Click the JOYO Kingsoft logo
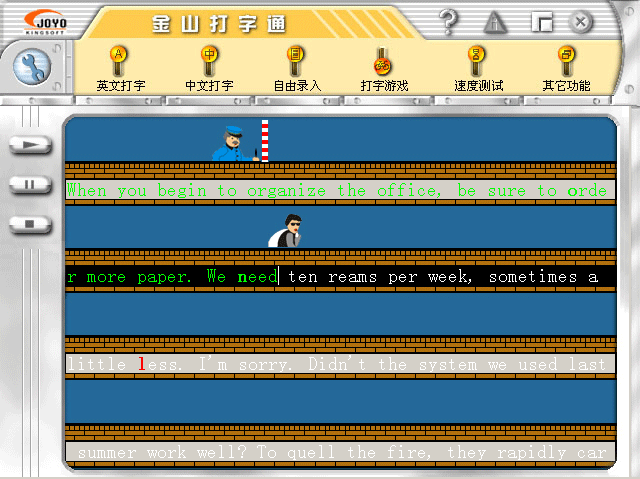640x479 pixels. (46, 22)
